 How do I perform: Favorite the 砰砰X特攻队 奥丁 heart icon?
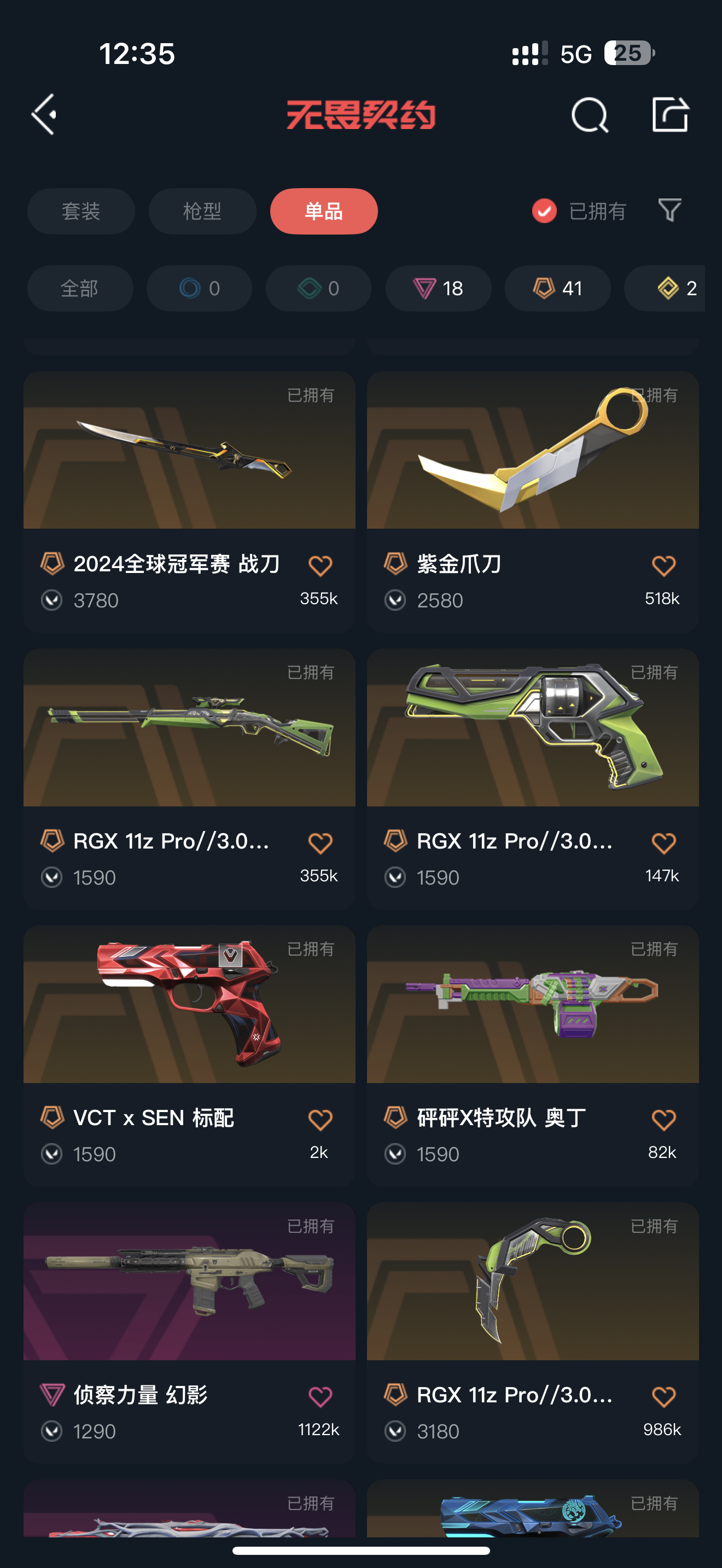(663, 1119)
